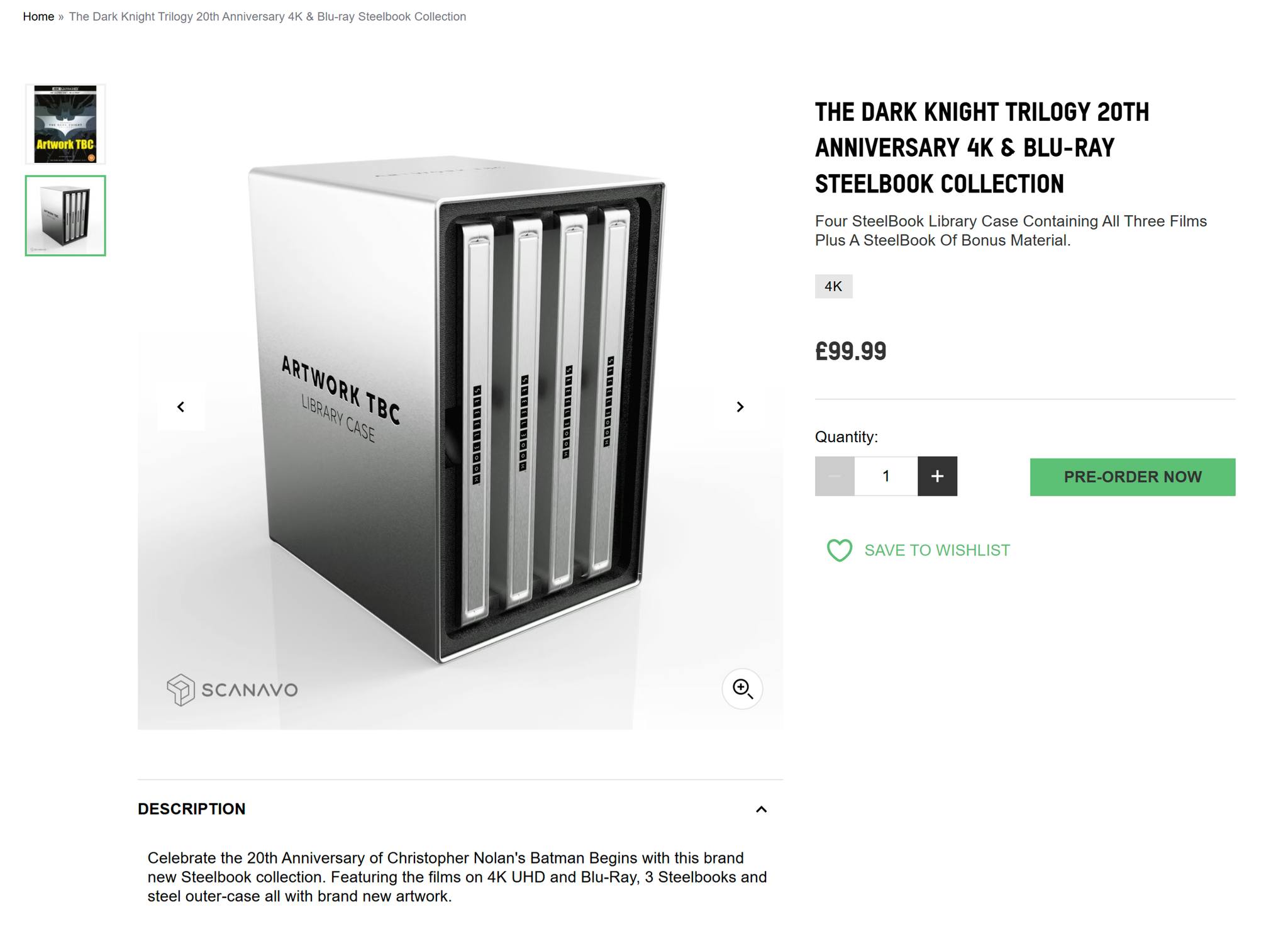This screenshot has width=1288, height=929.
Task: Decrease quantity with minus button
Action: point(835,476)
